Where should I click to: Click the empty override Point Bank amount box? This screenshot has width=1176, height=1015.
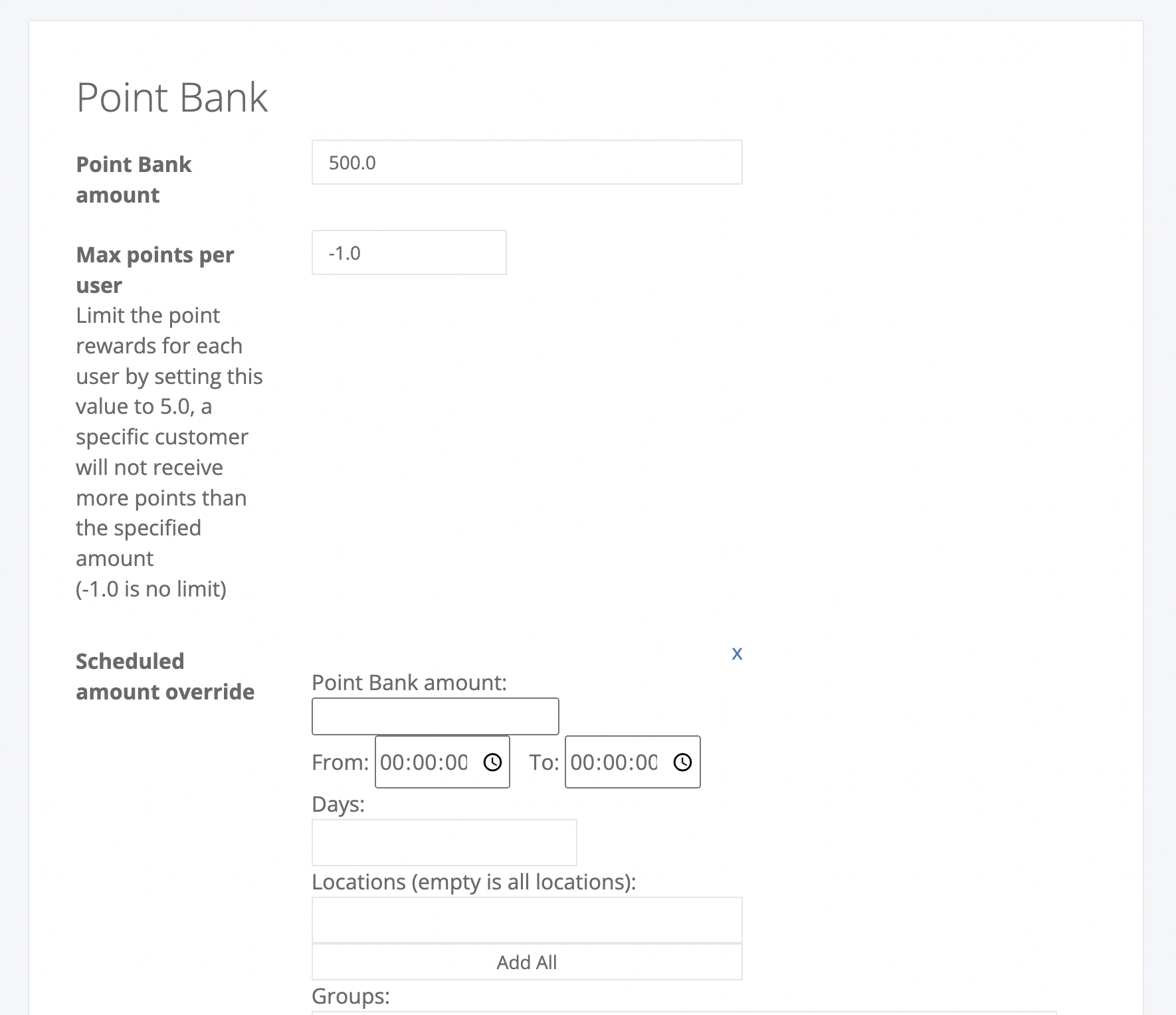tap(435, 716)
